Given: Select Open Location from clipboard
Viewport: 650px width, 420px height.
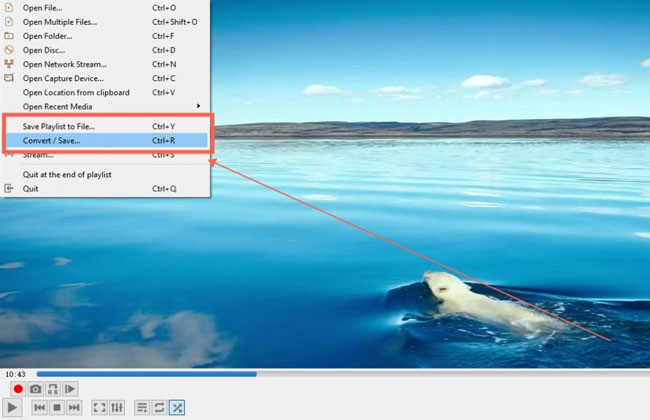Looking at the screenshot, I should [x=105, y=92].
